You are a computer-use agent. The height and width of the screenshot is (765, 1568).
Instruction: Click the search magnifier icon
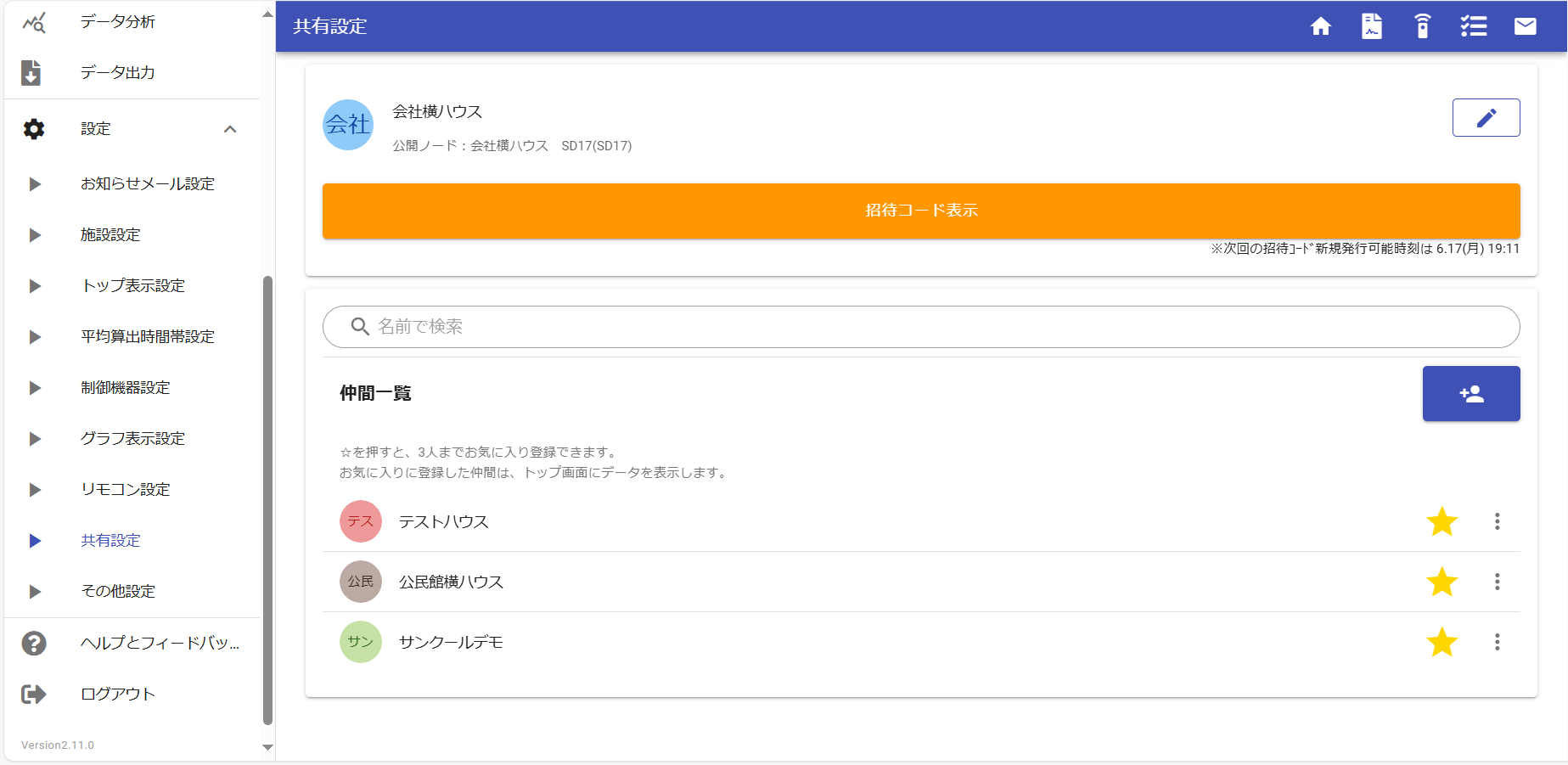[360, 327]
